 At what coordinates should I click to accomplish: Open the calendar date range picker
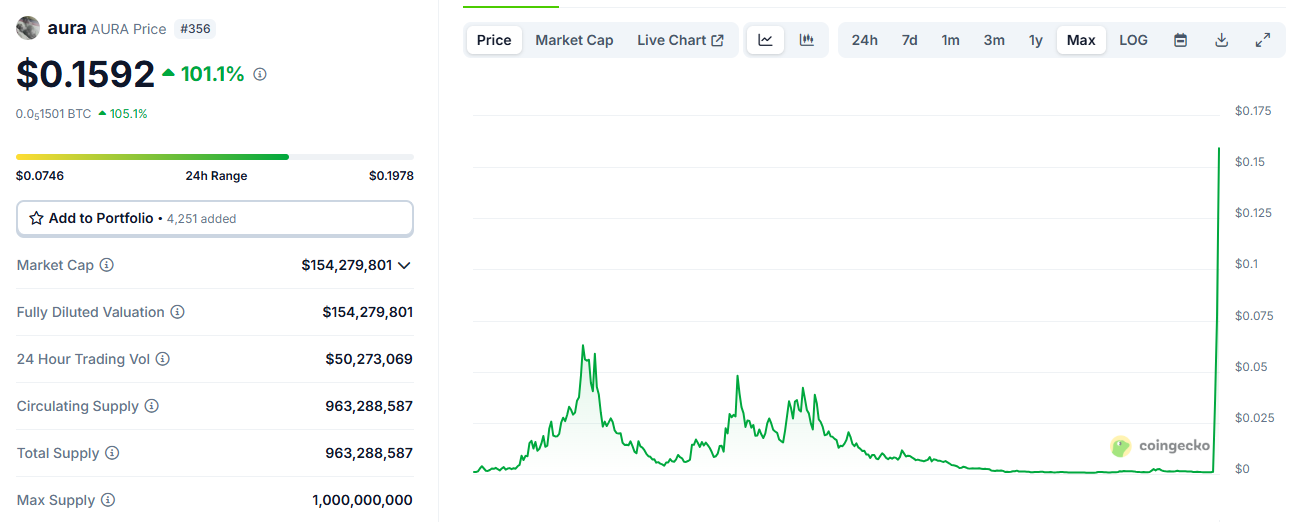point(1180,40)
